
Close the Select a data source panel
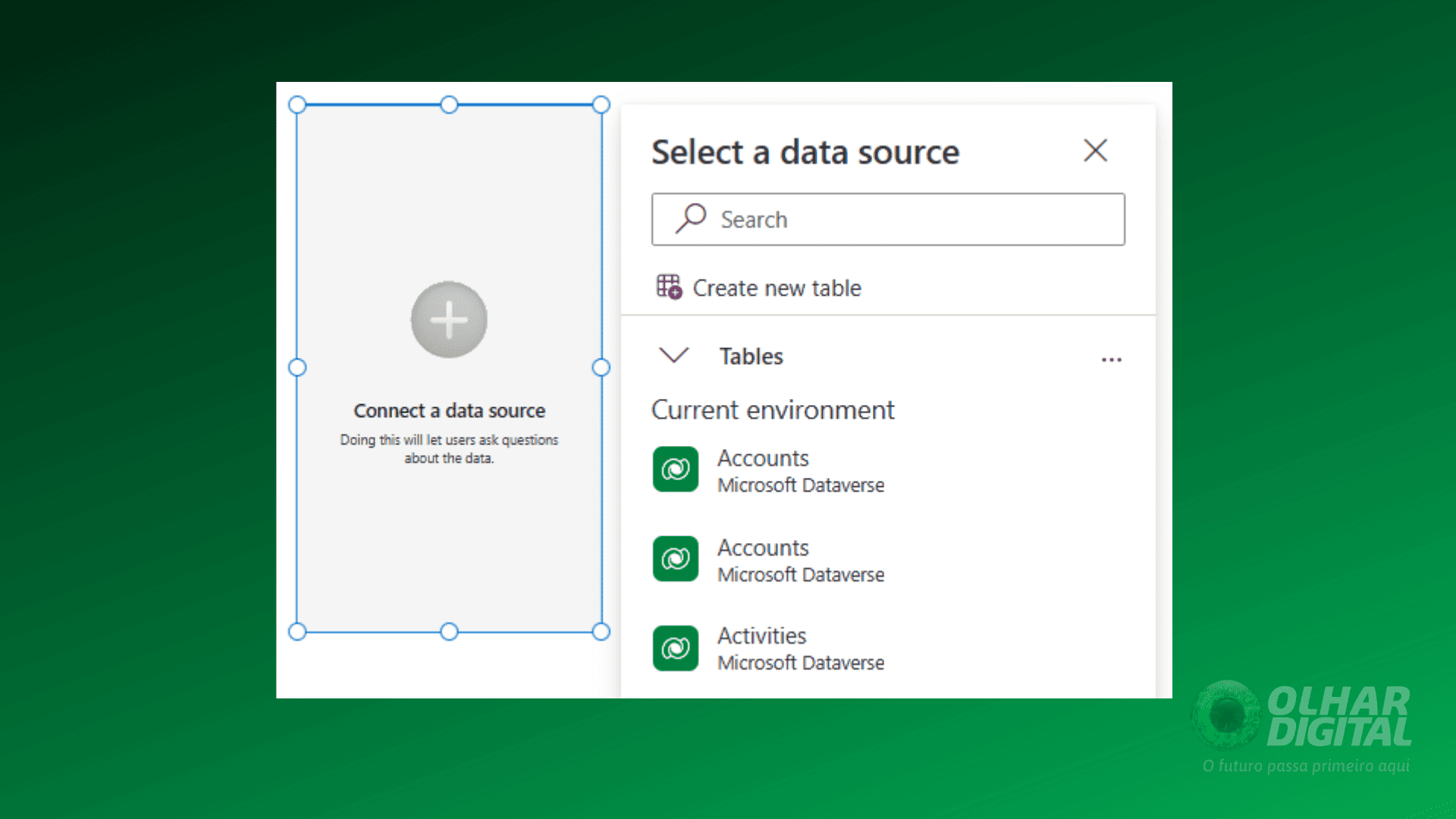[1095, 150]
